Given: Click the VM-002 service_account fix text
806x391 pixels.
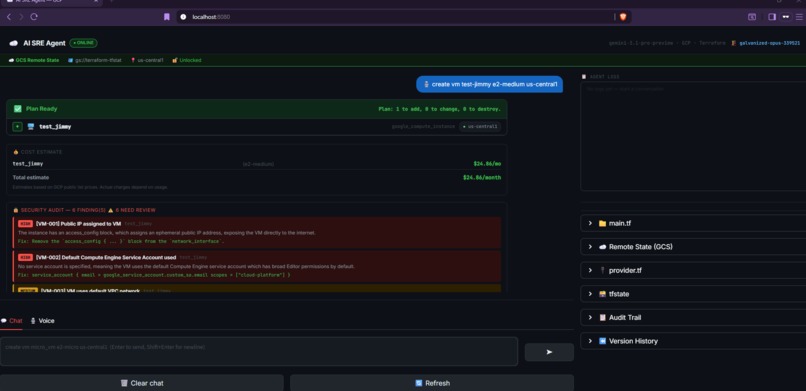Looking at the screenshot, I should pos(154,275).
